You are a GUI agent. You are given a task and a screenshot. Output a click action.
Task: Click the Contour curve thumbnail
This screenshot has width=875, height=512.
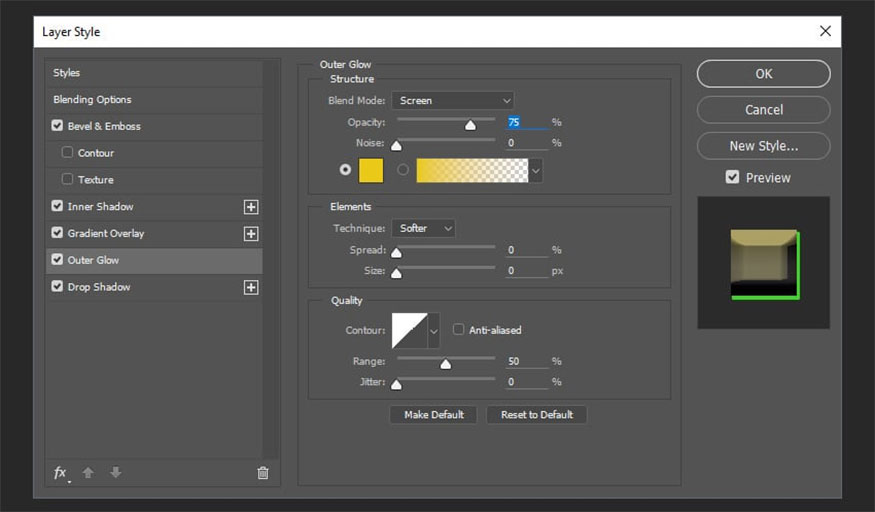pyautogui.click(x=409, y=330)
